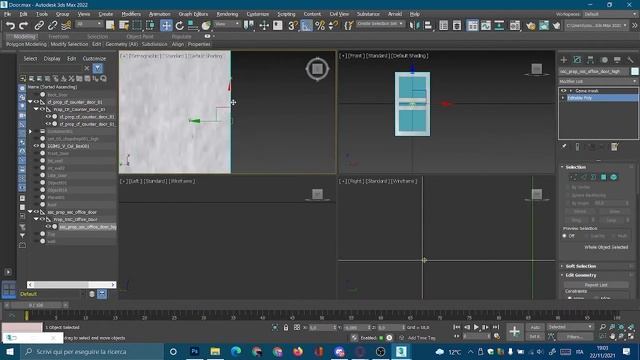The height and width of the screenshot is (360, 640).
Task: Collapse the Selection rollout
Action: tap(576, 167)
